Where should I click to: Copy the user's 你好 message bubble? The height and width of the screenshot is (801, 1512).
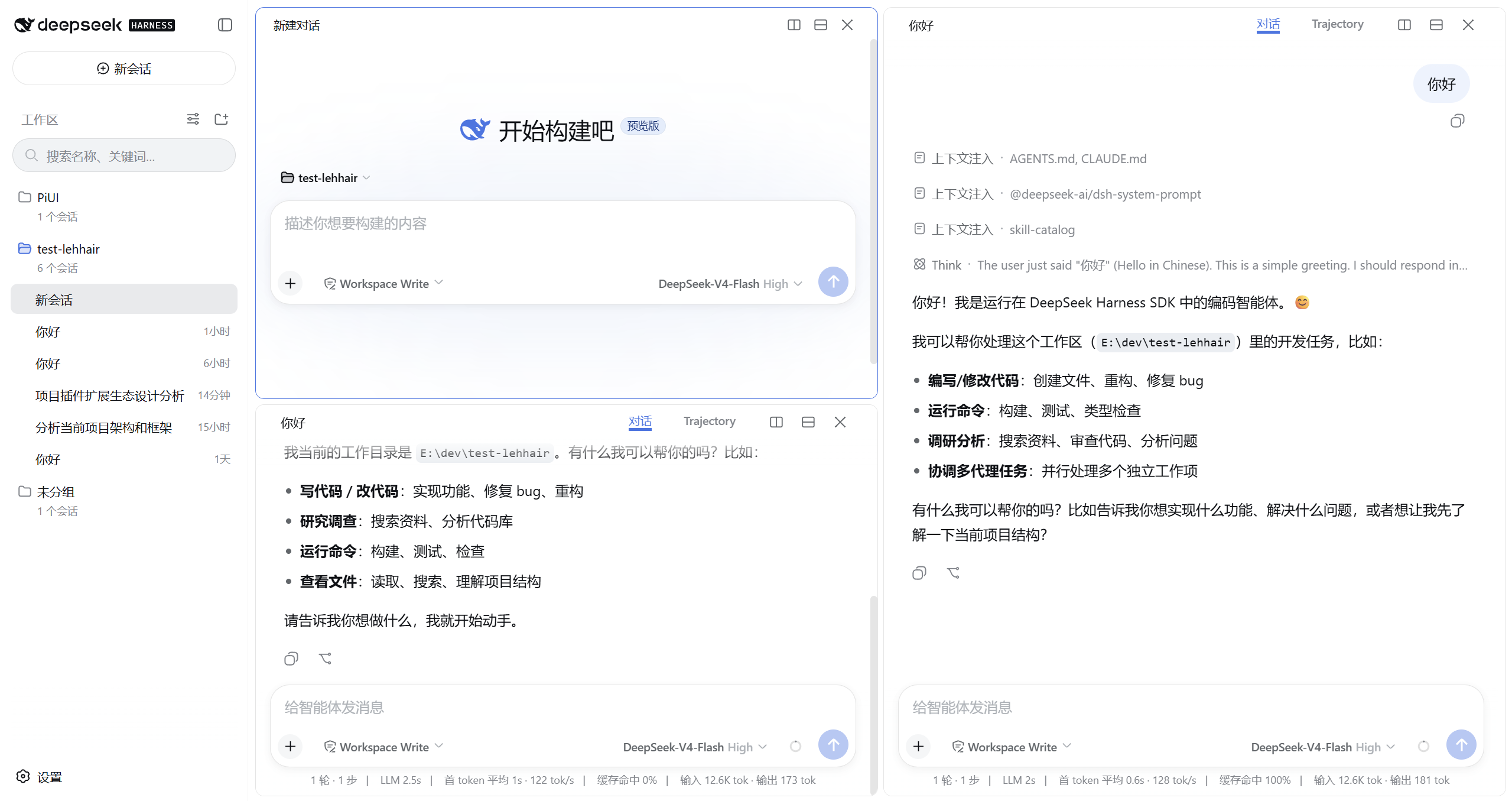click(1457, 121)
